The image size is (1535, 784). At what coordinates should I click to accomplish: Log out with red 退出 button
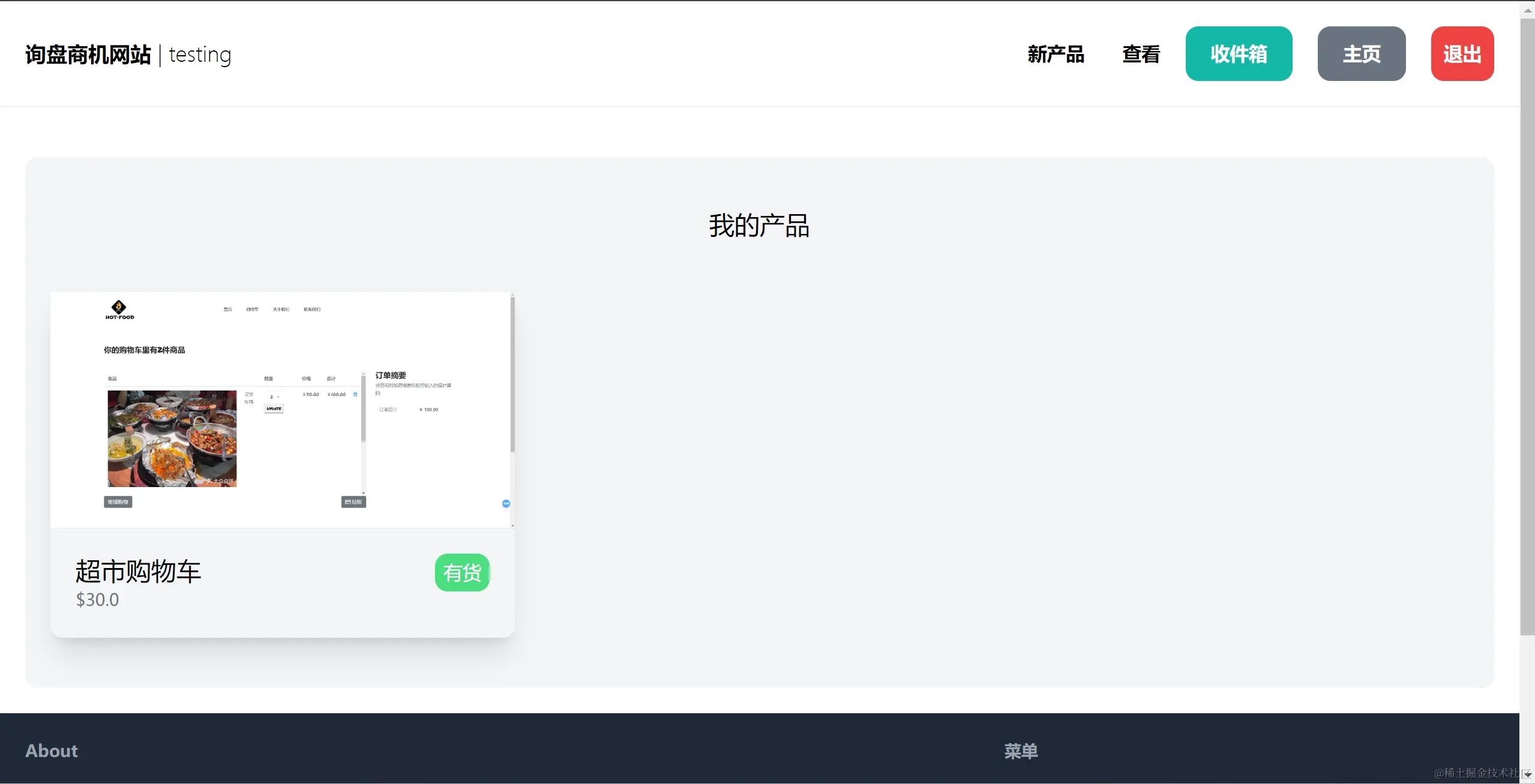pyautogui.click(x=1462, y=54)
